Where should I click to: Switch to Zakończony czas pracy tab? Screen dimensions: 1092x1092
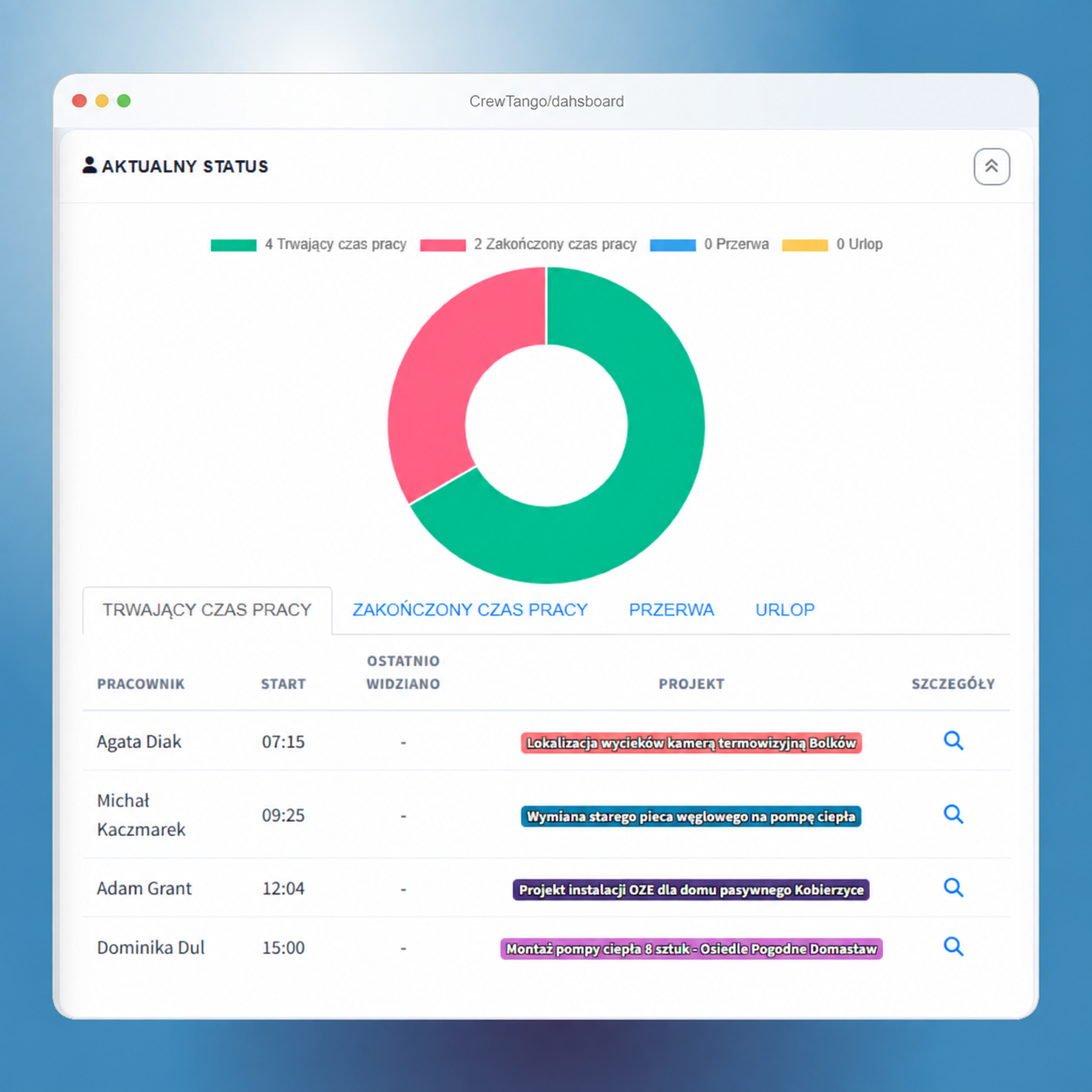pos(470,610)
